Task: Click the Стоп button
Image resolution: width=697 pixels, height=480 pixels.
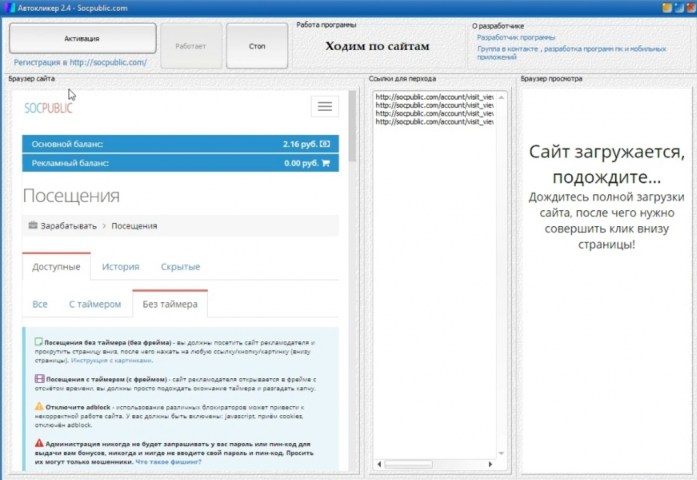Action: pos(257,46)
